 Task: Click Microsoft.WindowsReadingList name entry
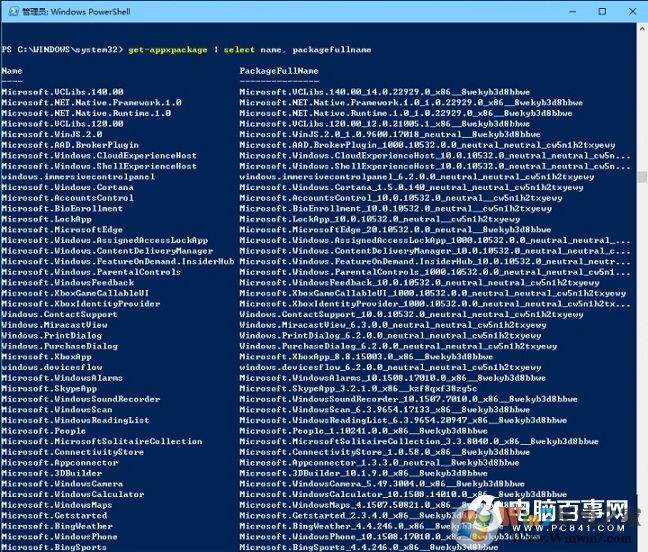[75, 420]
